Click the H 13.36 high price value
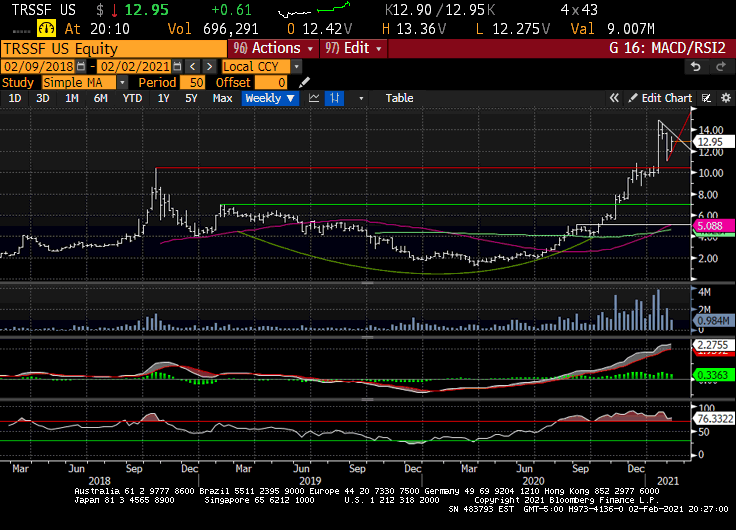Image resolution: width=736 pixels, height=530 pixels. pos(413,29)
